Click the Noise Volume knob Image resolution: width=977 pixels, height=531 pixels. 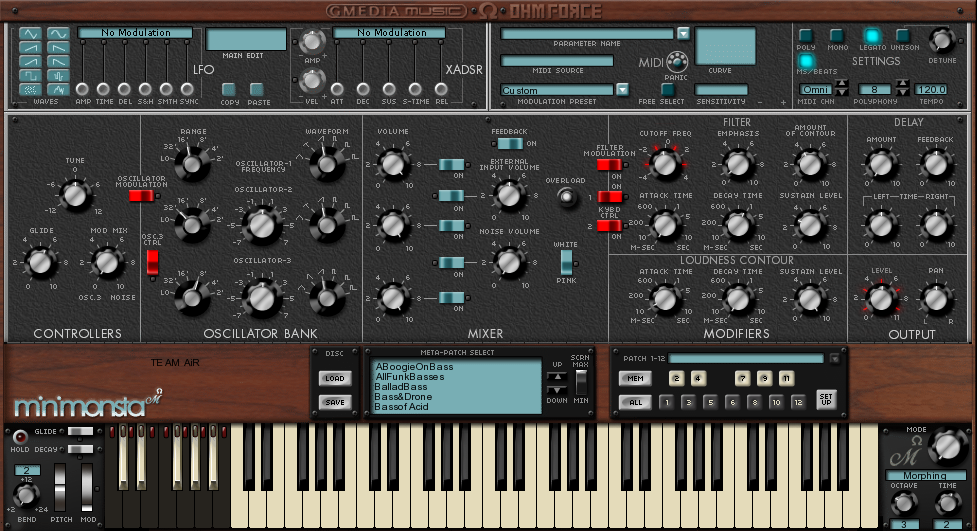(509, 262)
